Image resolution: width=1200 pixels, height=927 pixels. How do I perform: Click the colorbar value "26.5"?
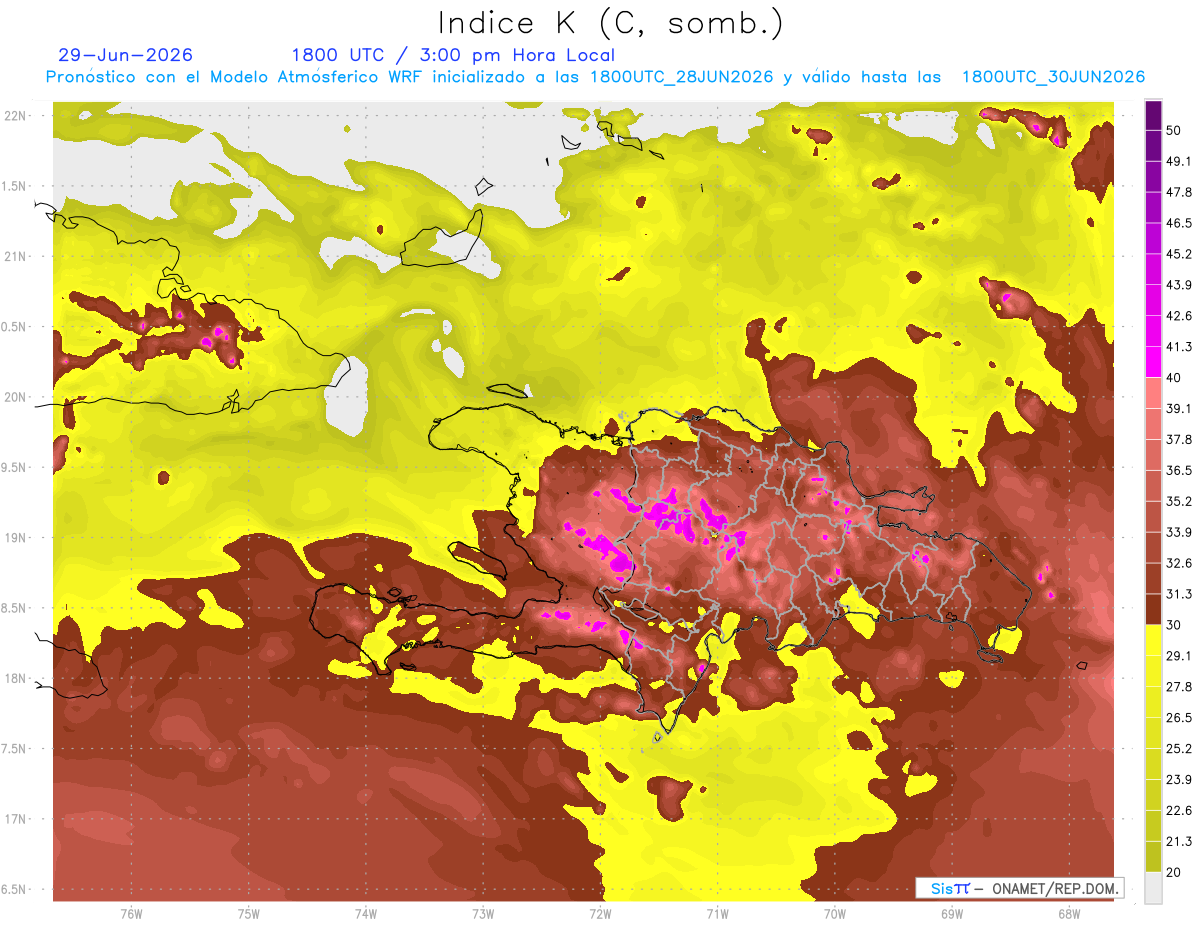tap(1179, 718)
